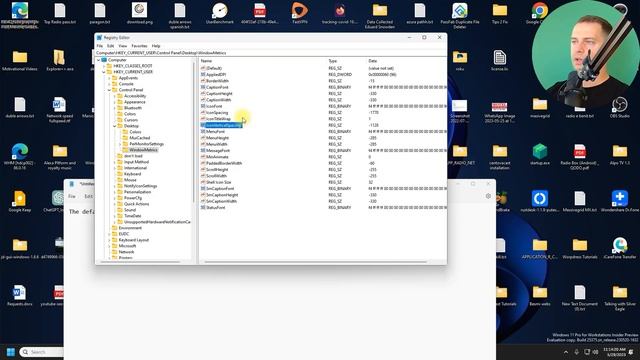Expand the PerMonitorSettings key
640x360 pixels.
pyautogui.click(x=120, y=144)
